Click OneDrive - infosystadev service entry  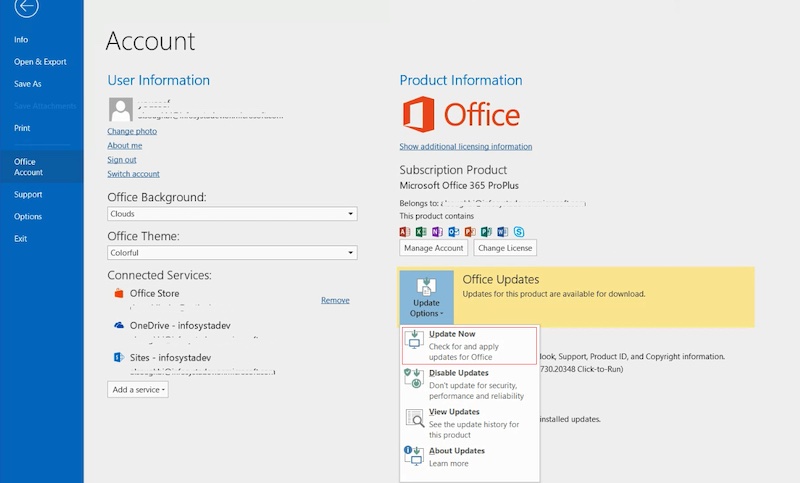(180, 325)
